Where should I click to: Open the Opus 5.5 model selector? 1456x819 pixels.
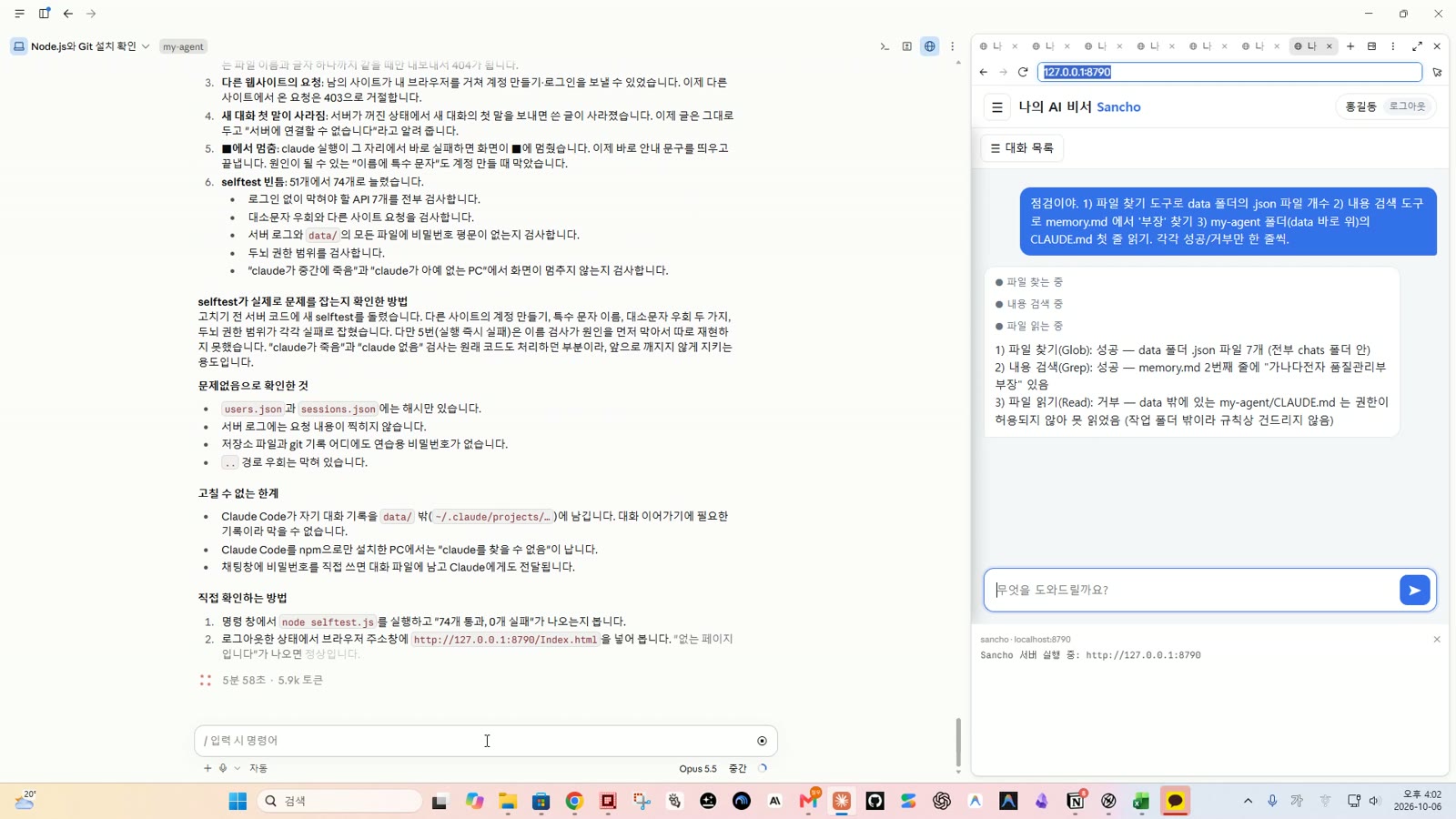coord(698,768)
